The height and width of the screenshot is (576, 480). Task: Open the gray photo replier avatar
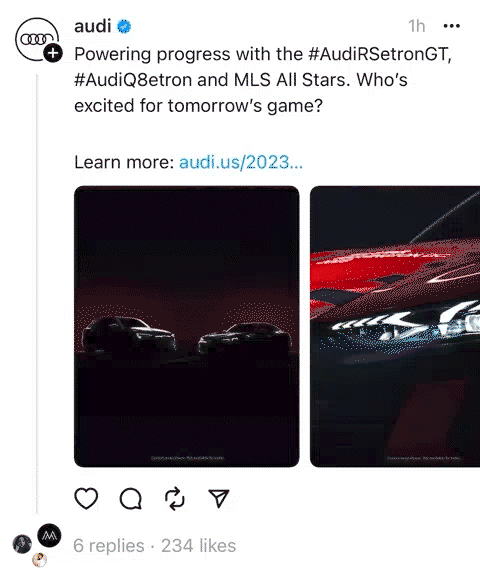pyautogui.click(x=22, y=544)
